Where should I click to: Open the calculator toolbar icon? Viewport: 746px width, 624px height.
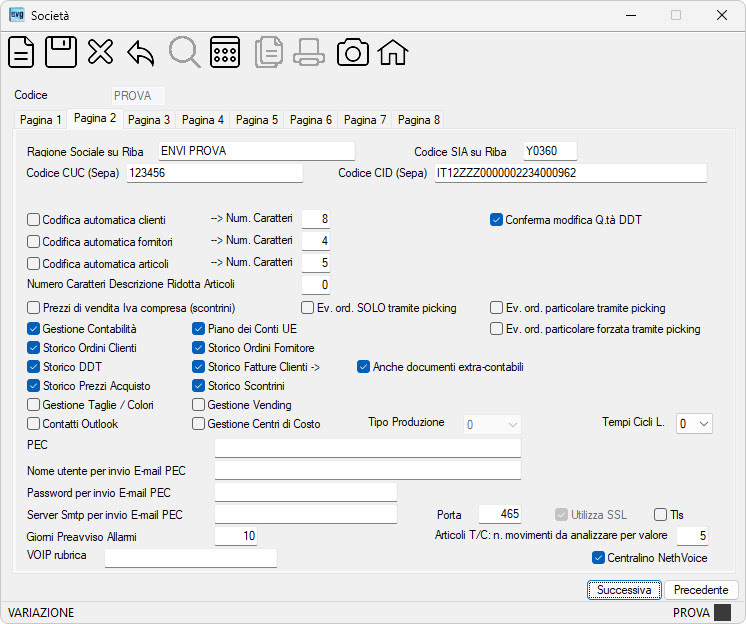[225, 52]
